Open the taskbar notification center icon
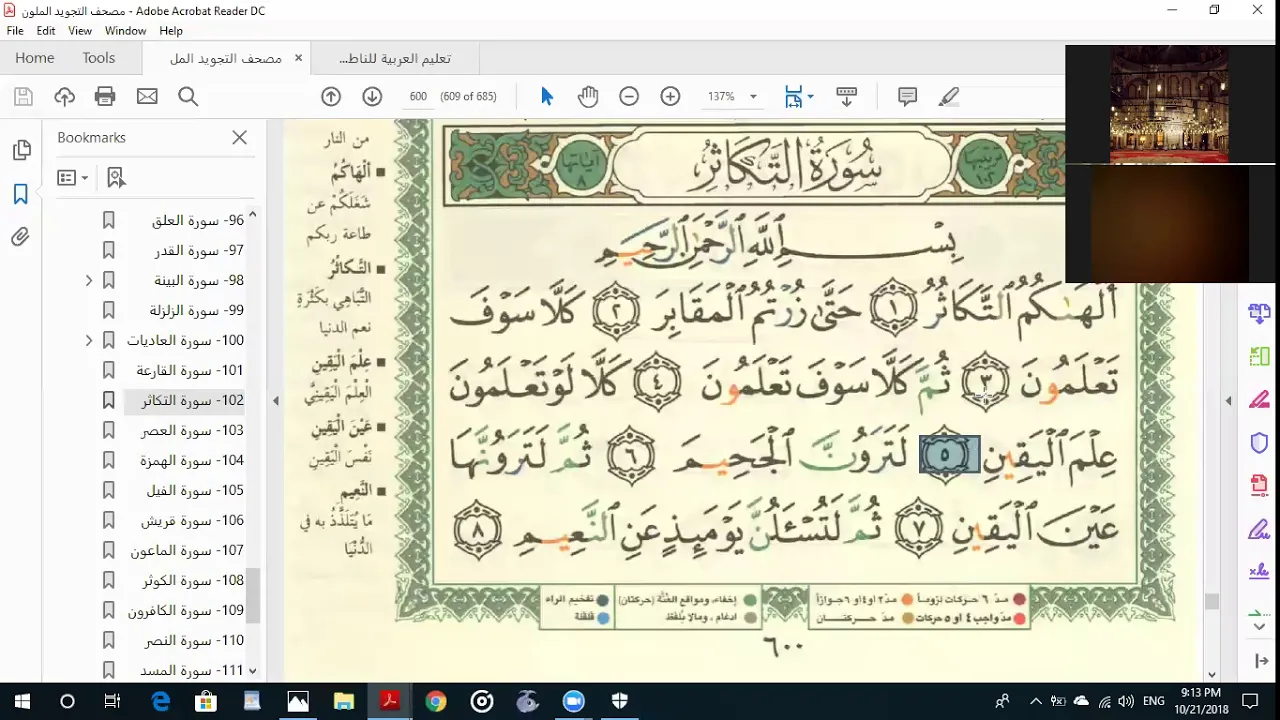The image size is (1280, 720). [1250, 701]
